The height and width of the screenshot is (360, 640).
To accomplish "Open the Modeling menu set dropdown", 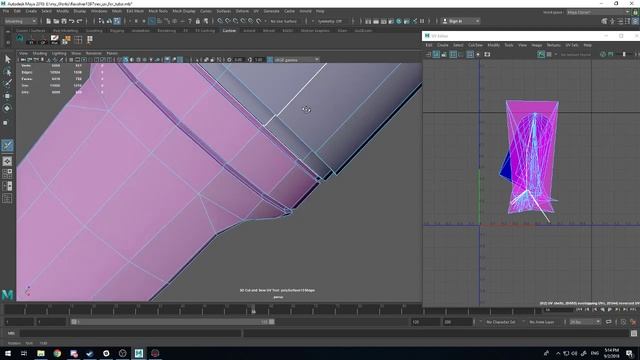I will click(20, 21).
